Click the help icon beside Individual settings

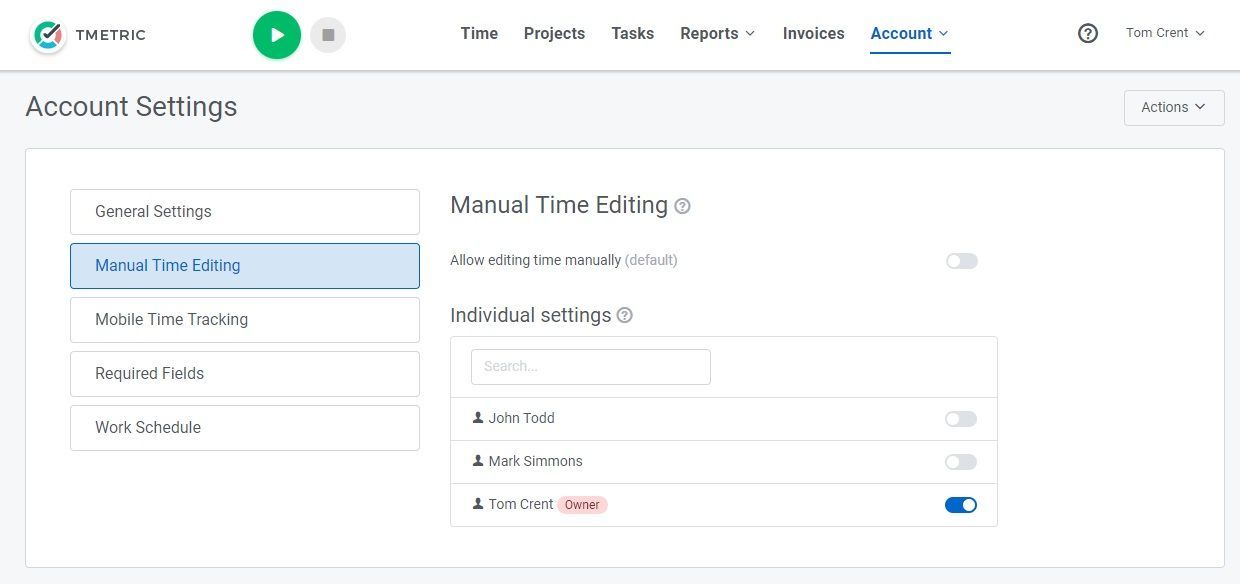[625, 315]
